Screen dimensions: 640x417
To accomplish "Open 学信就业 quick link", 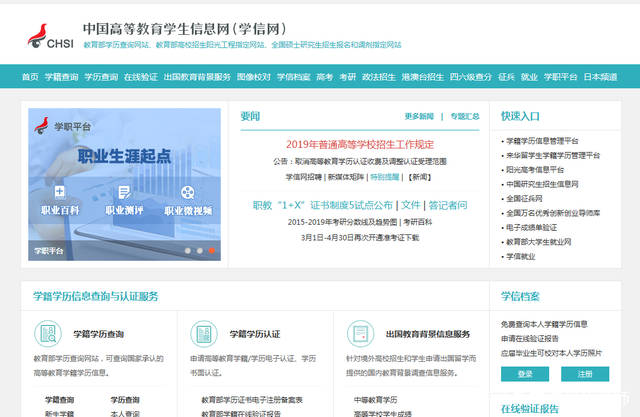I will click(520, 256).
